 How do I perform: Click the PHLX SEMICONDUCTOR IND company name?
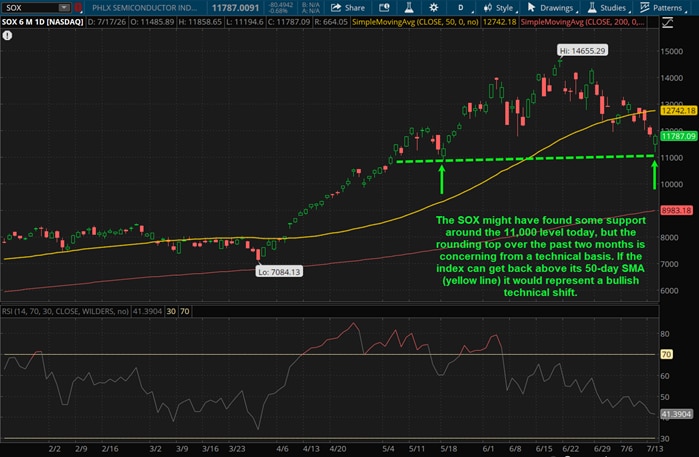tap(144, 8)
